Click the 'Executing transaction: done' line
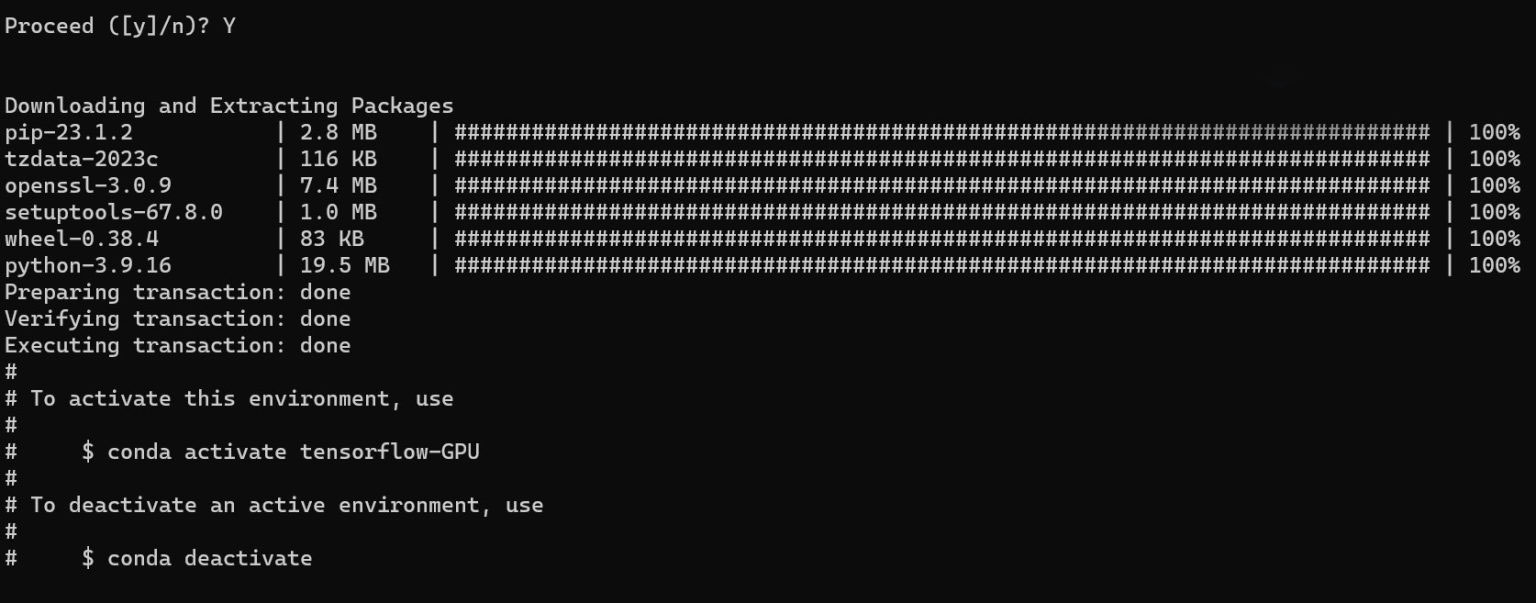This screenshot has height=603, width=1536. pyautogui.click(x=178, y=345)
